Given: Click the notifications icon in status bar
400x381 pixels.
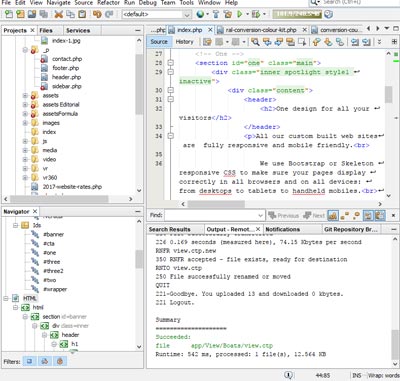Looking at the screenshot, I should [289, 375].
